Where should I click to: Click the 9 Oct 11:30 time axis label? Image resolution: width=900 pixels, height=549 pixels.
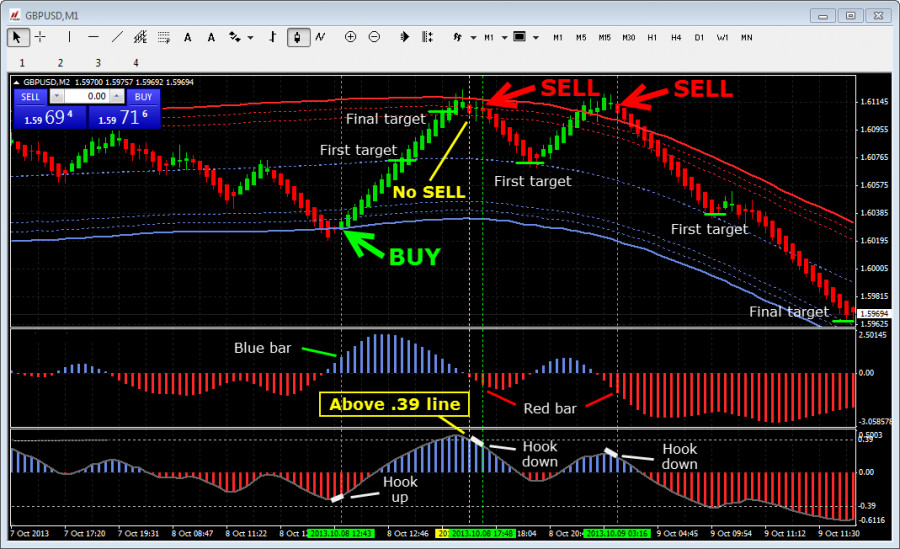(839, 533)
